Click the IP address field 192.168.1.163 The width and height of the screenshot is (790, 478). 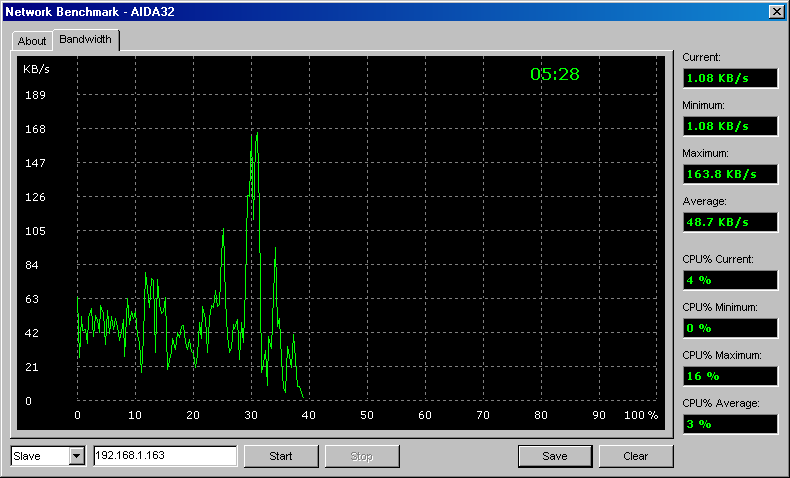point(165,455)
